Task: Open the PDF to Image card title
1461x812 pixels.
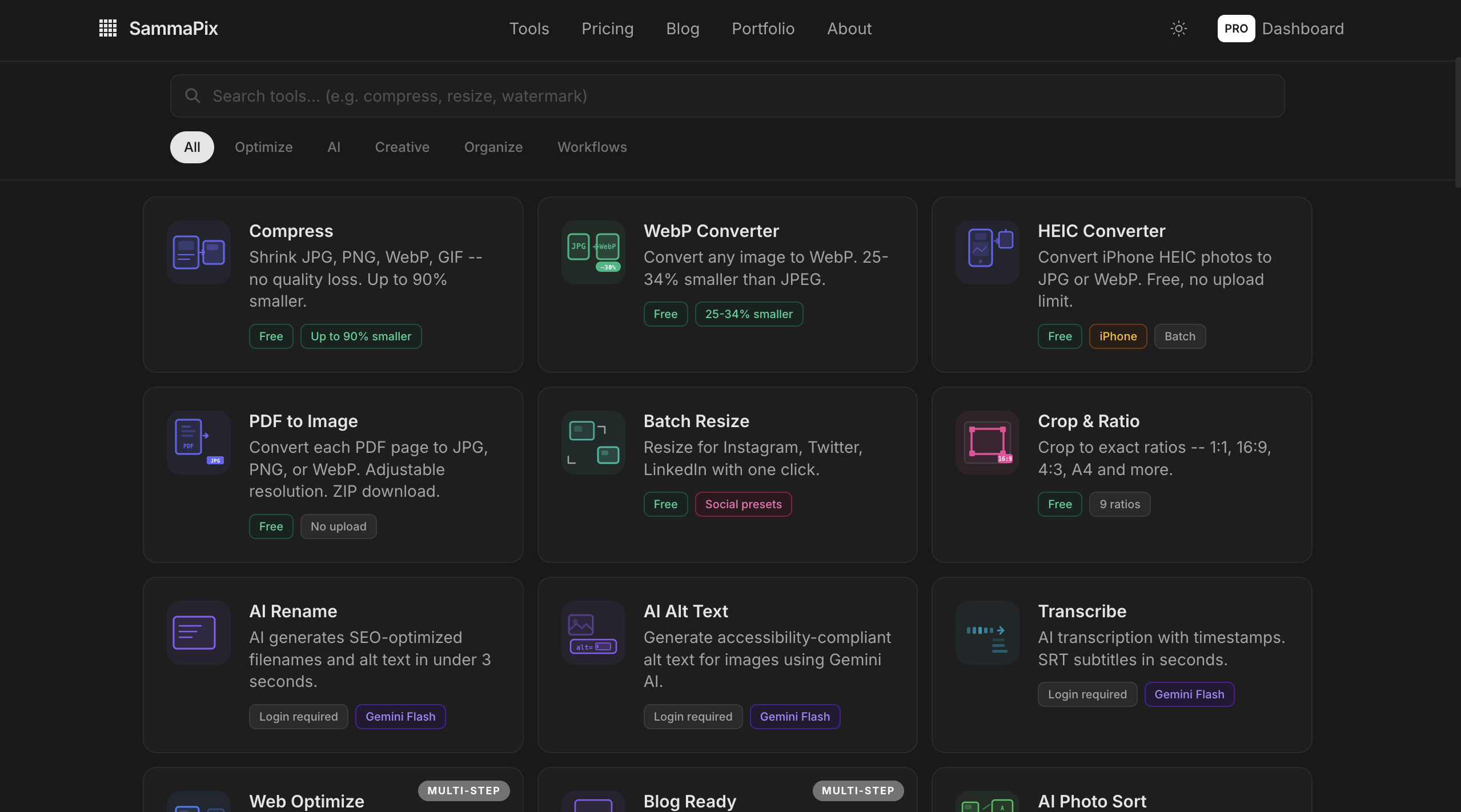Action: click(x=303, y=421)
